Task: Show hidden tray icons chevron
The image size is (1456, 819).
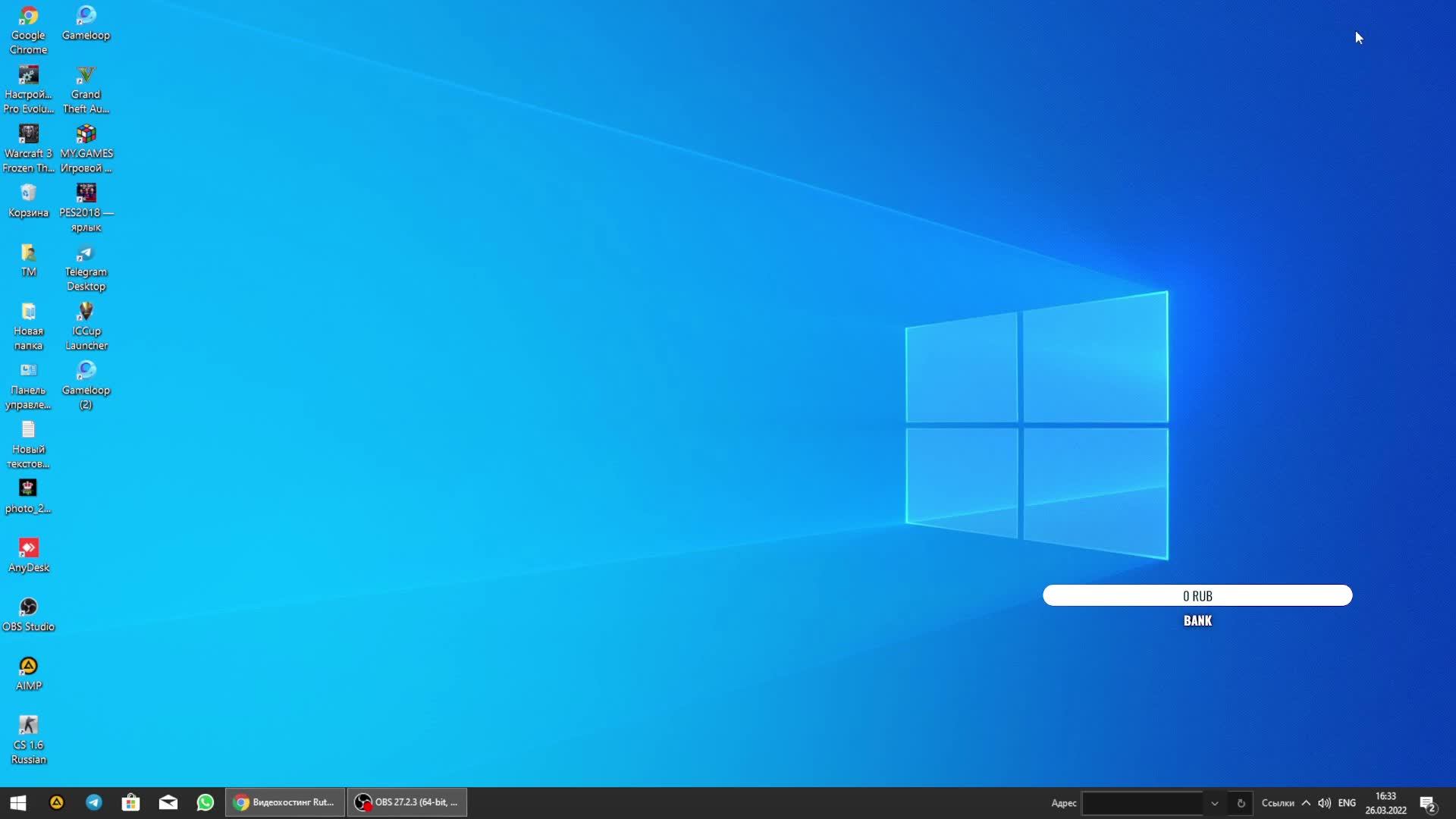Action: (x=1306, y=803)
